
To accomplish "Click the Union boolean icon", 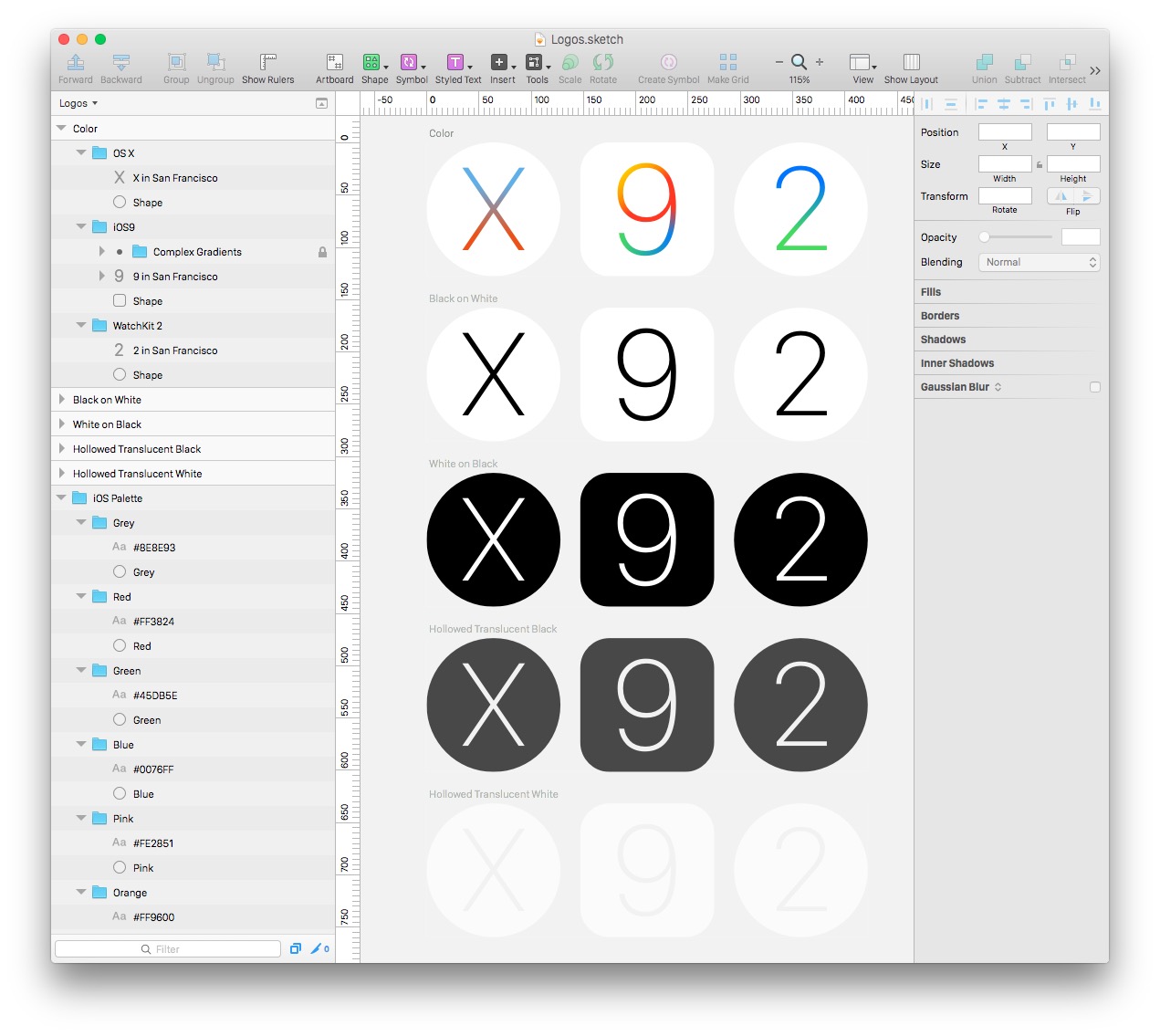I will tap(984, 63).
